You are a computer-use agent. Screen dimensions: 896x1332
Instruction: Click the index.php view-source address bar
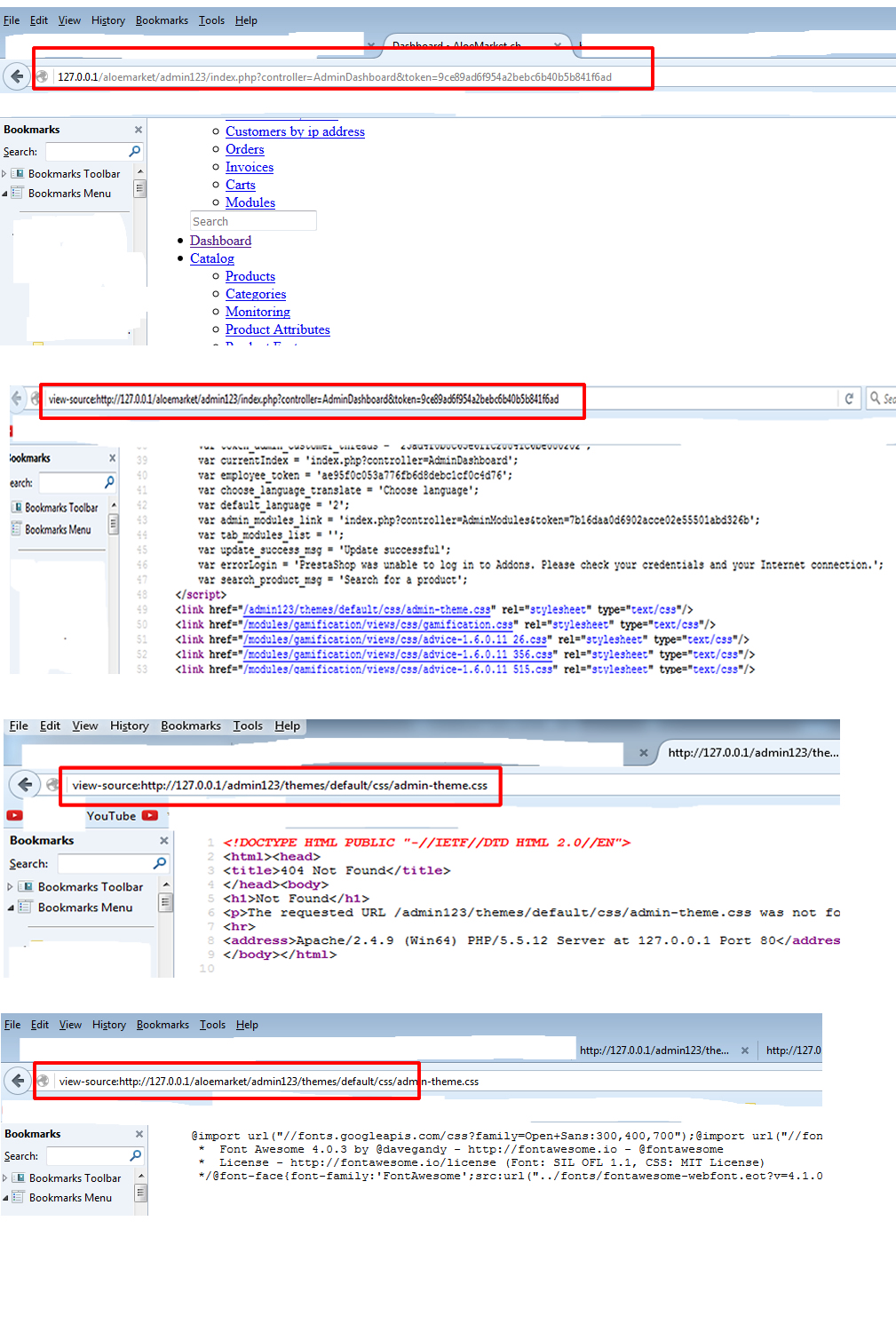coord(304,400)
